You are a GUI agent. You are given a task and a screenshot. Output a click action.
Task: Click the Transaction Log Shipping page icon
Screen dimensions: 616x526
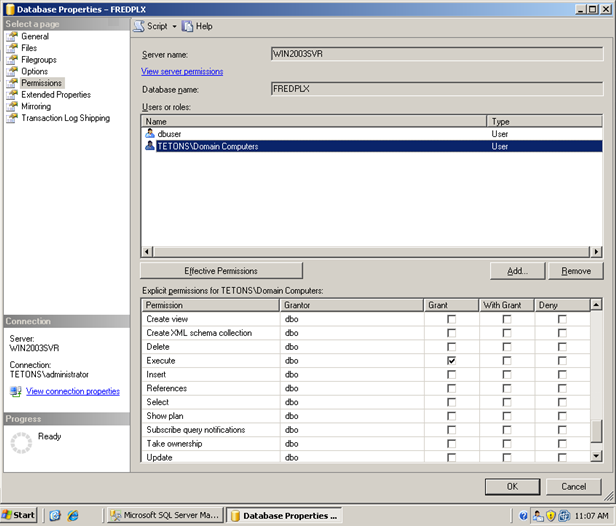pyautogui.click(x=12, y=118)
